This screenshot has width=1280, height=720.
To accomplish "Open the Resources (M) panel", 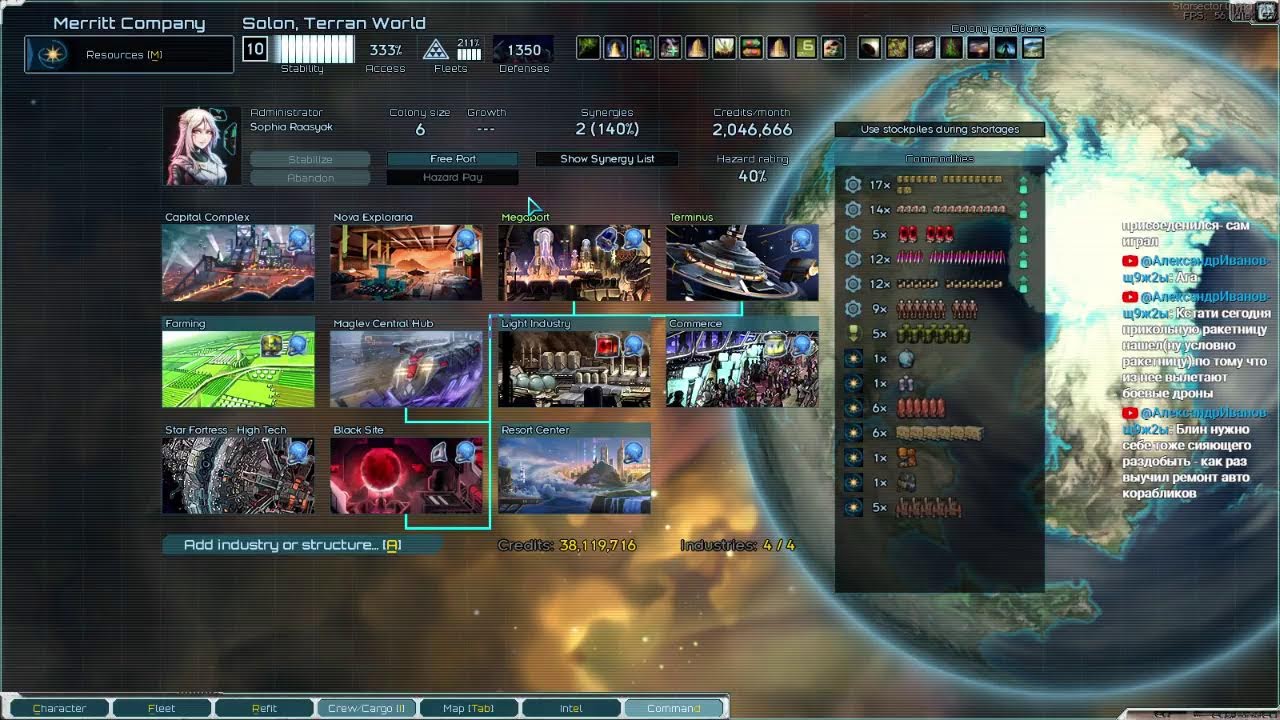I will (x=129, y=55).
